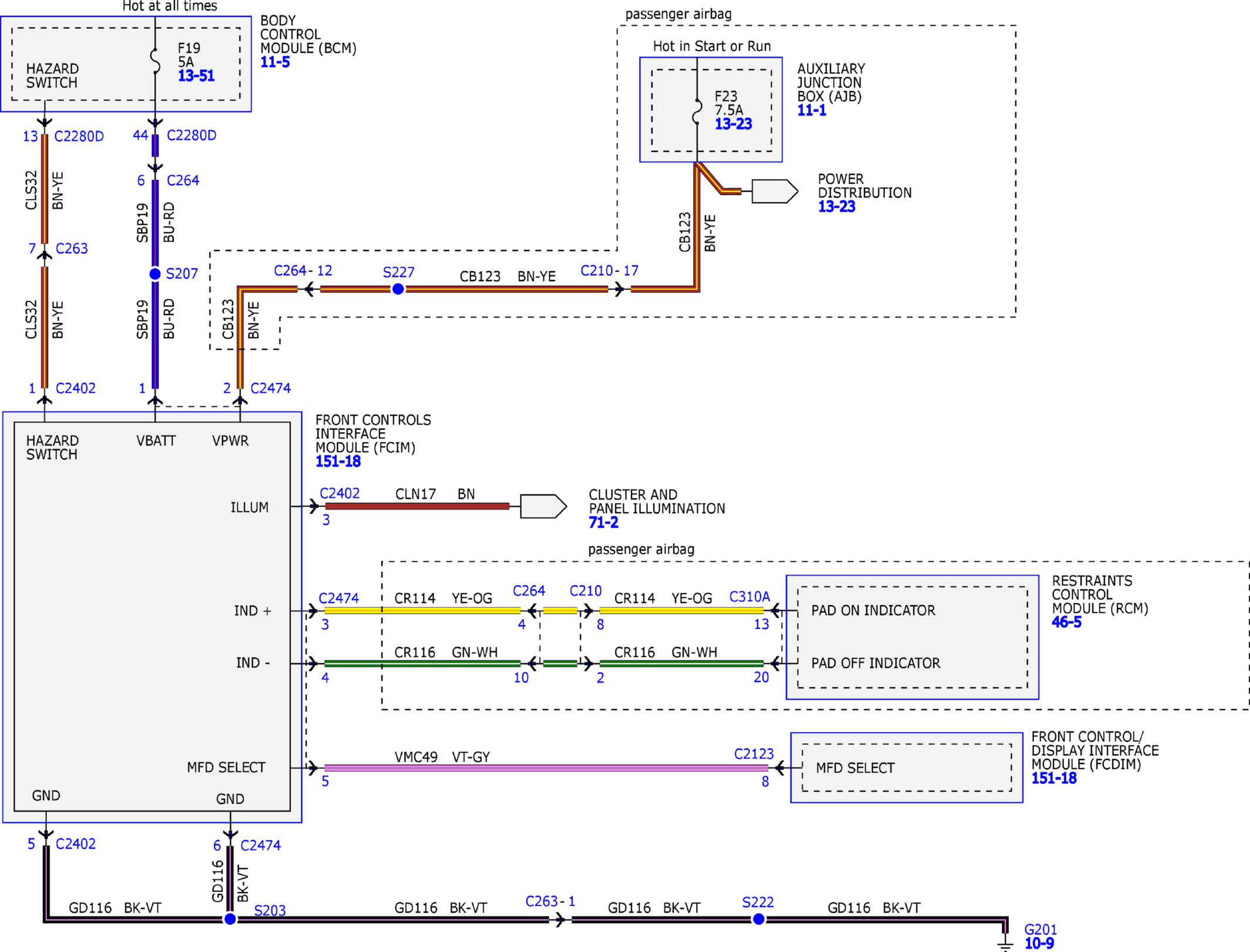Click the S222 splice dot
Image resolution: width=1250 pixels, height=952 pixels.
(x=758, y=919)
